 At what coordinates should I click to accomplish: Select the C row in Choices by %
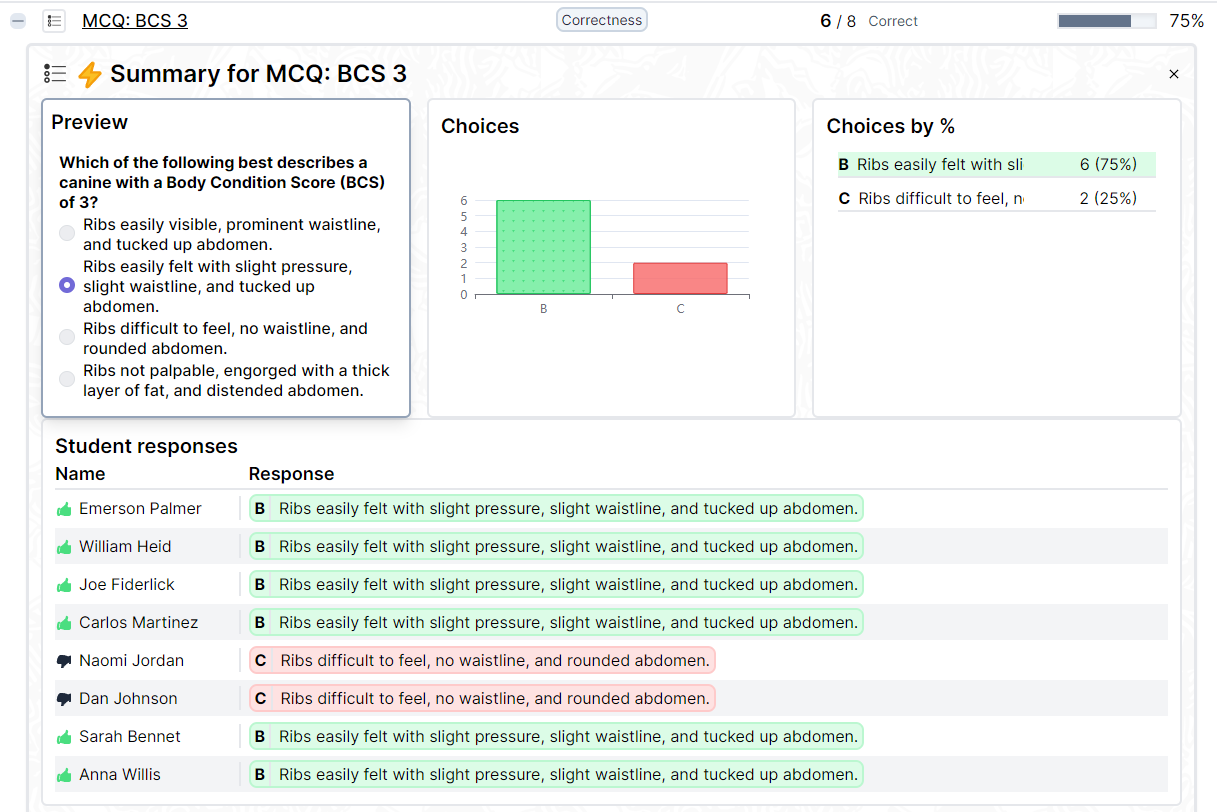[x=995, y=199]
